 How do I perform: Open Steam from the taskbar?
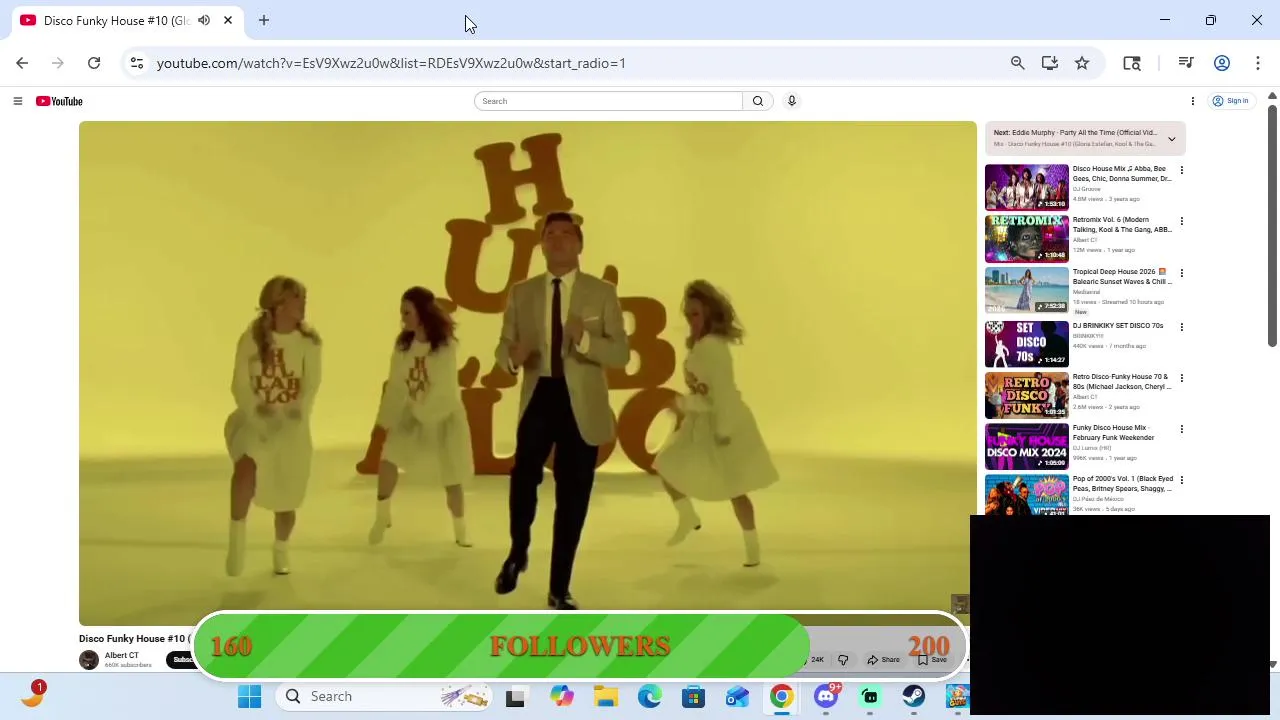[x=914, y=696]
